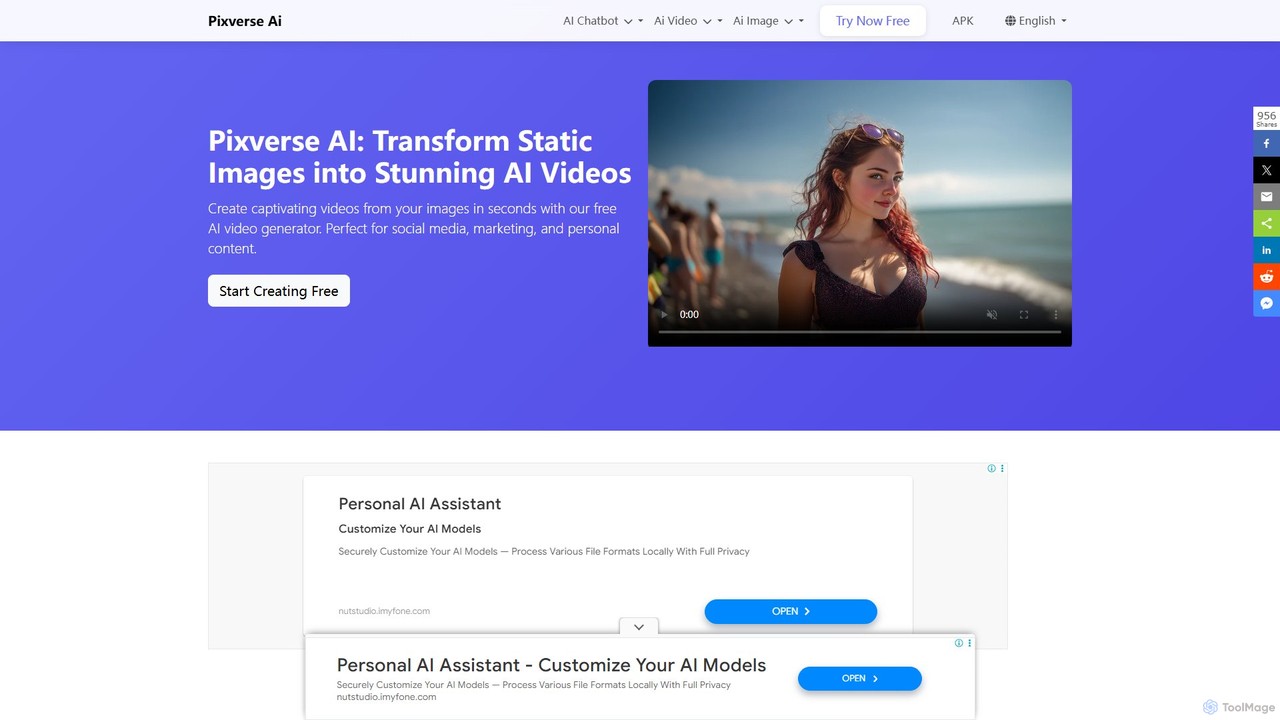
Task: Click the video time display 0:00
Action: point(689,314)
